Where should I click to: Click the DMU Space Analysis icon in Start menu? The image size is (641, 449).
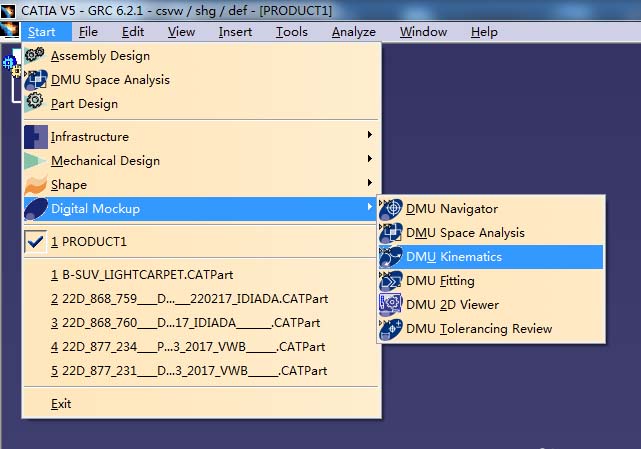tap(36, 79)
